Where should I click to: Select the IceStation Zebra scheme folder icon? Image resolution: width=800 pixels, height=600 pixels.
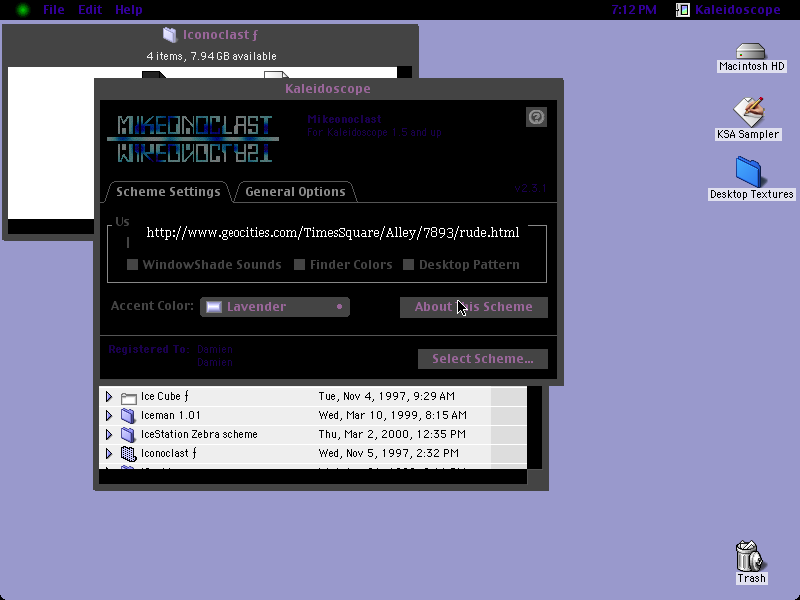click(128, 434)
